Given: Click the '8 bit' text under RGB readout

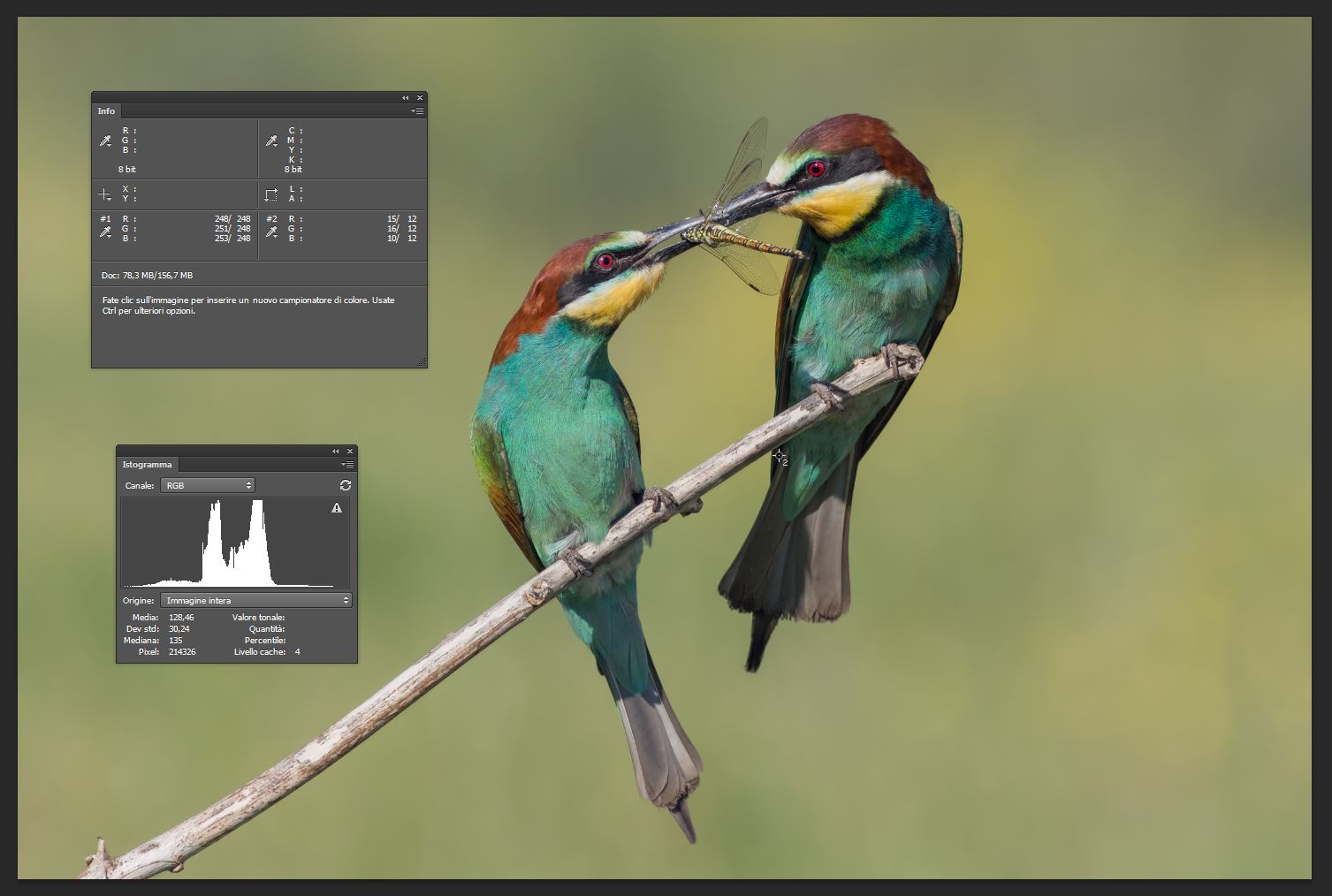Looking at the screenshot, I should pos(127,170).
